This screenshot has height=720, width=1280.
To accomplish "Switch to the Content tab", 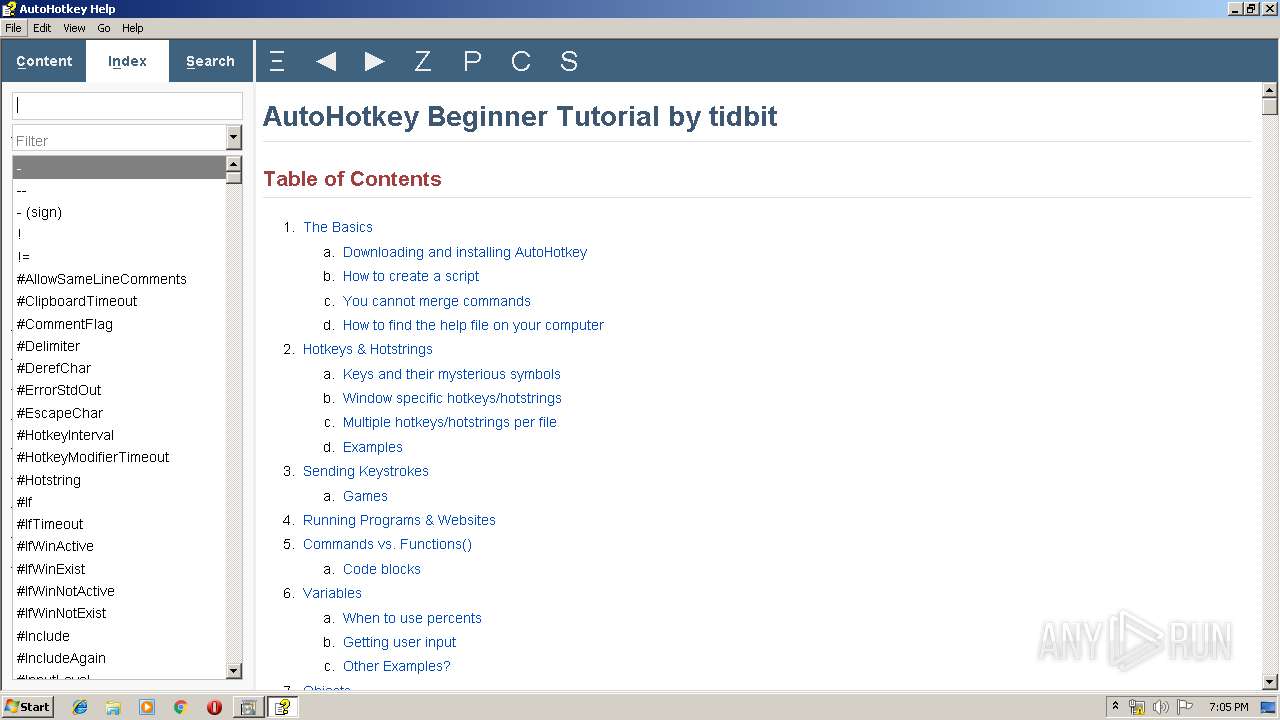I will (x=44, y=61).
